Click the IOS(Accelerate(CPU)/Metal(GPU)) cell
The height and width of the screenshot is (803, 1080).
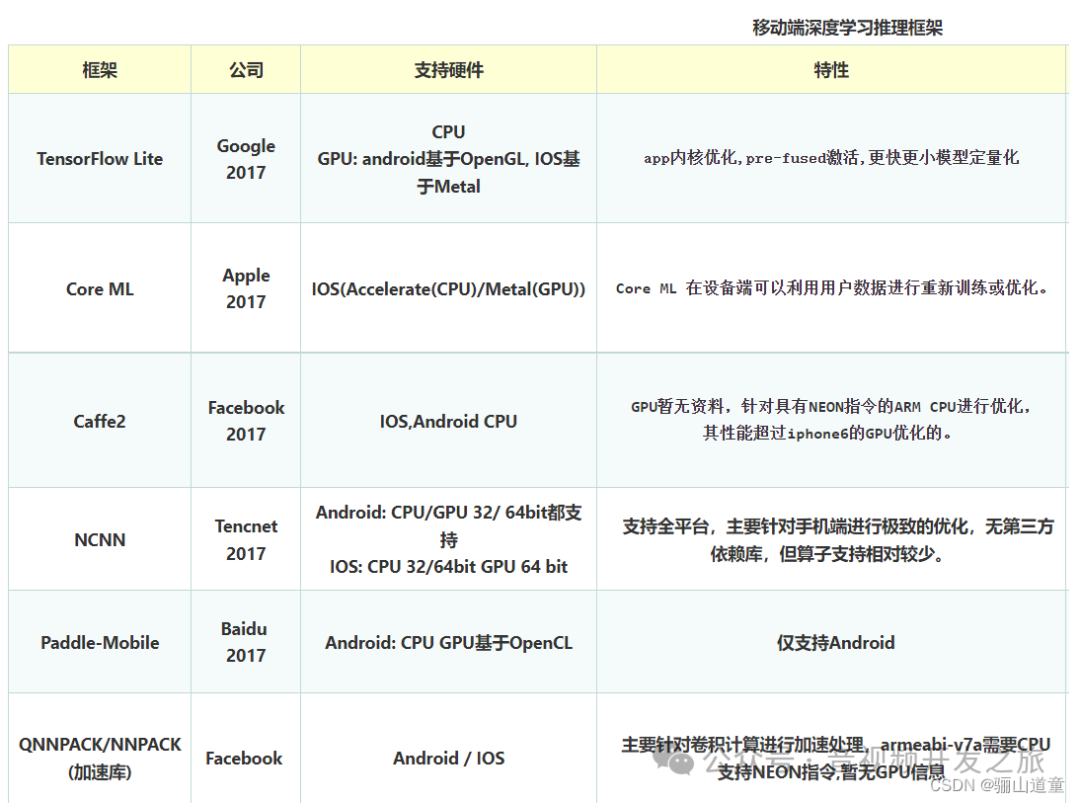[x=448, y=289]
